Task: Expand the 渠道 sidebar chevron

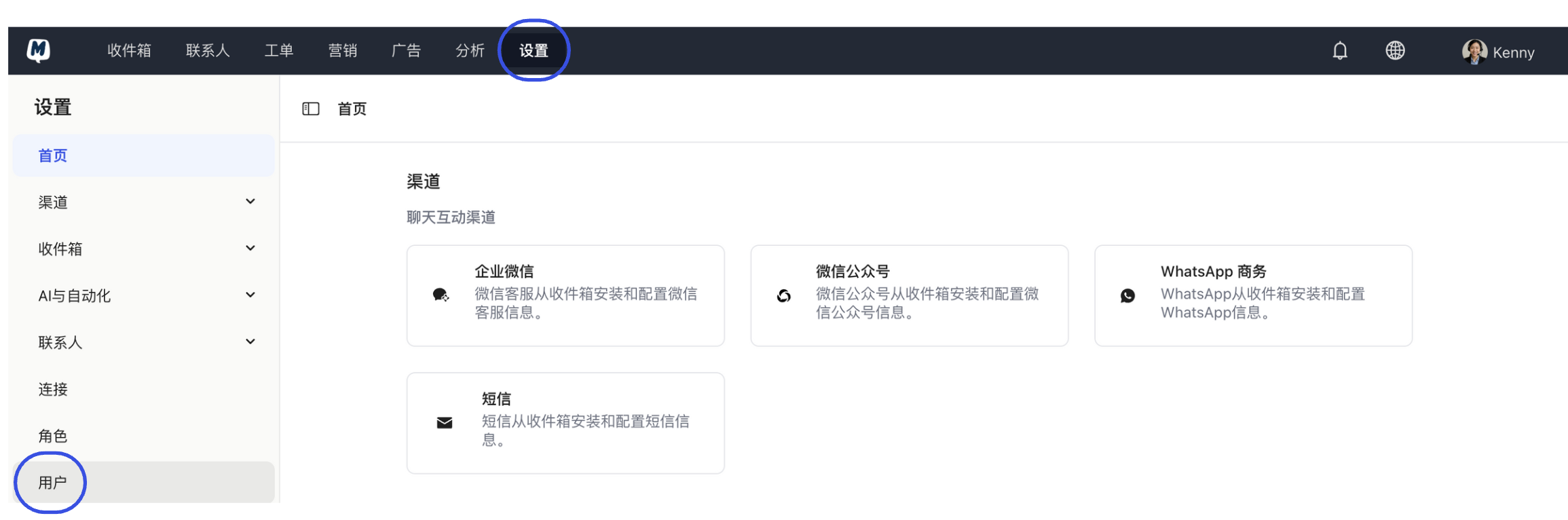Action: [x=250, y=202]
